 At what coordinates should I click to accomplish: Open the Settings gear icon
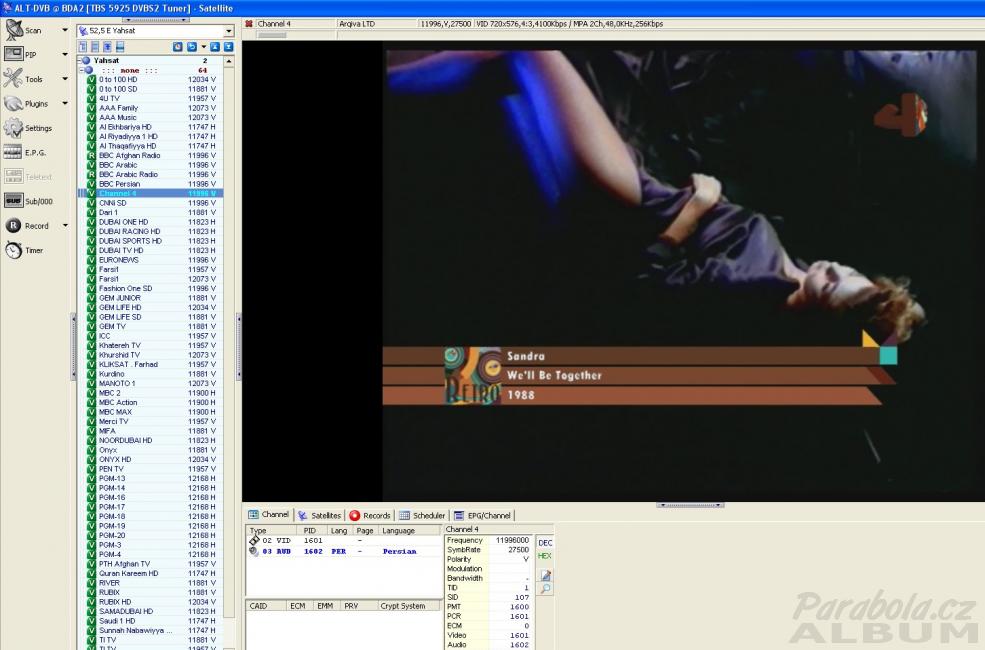[13, 128]
